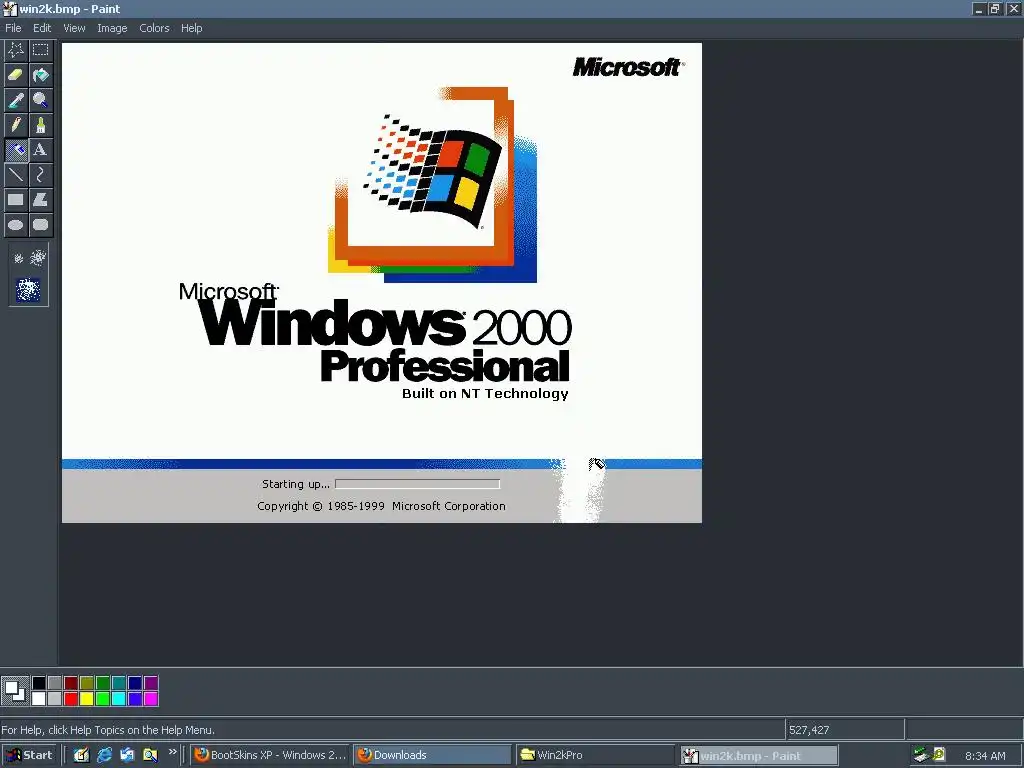
Task: Choose the Rectangle shape tool
Action: tap(16, 200)
